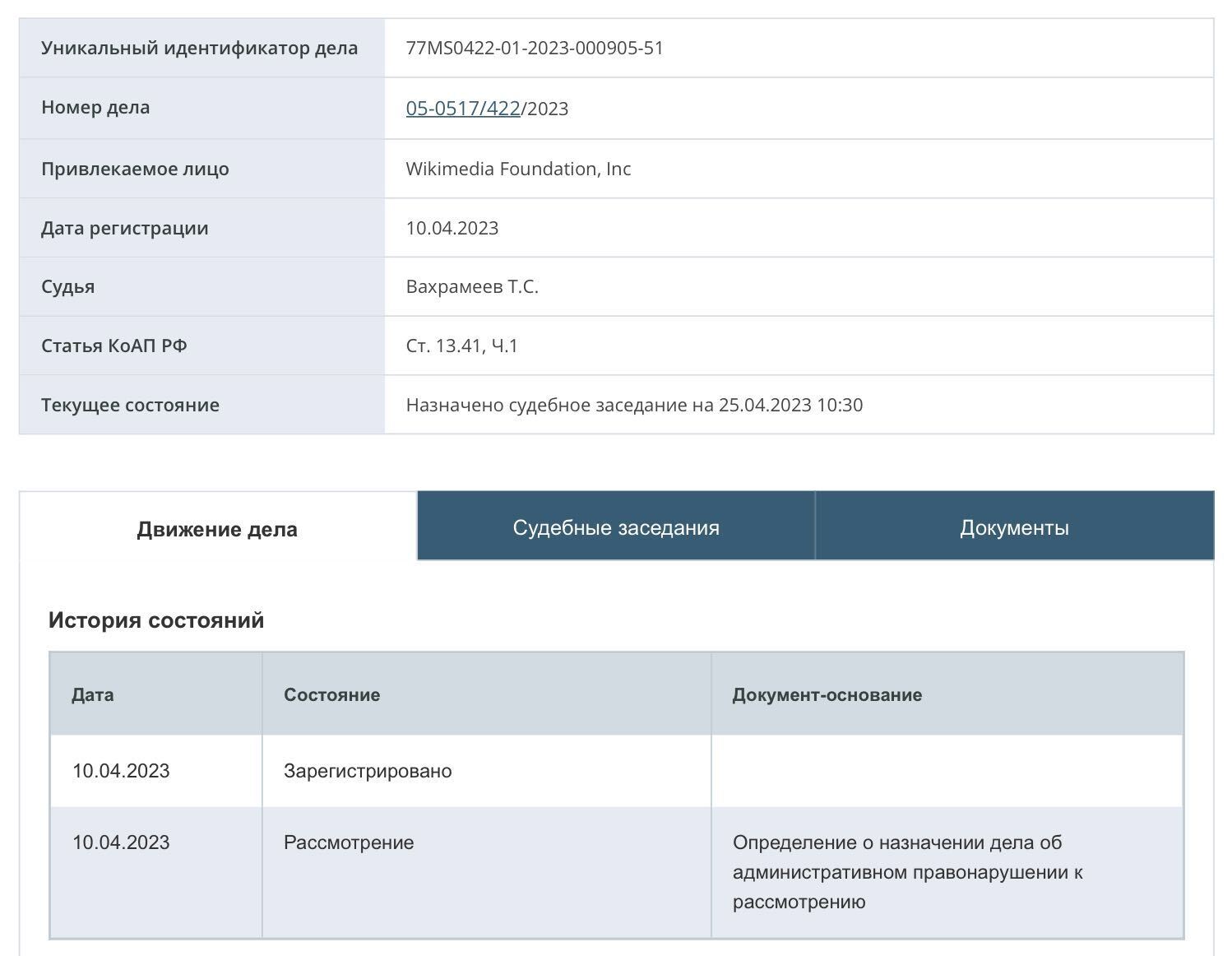Screen dimensions: 1232x956
Task: Click the Состояние column header
Action: click(x=331, y=694)
